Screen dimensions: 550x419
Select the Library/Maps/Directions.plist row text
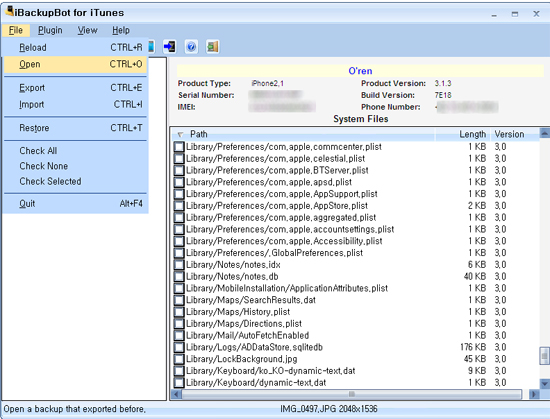click(244, 324)
